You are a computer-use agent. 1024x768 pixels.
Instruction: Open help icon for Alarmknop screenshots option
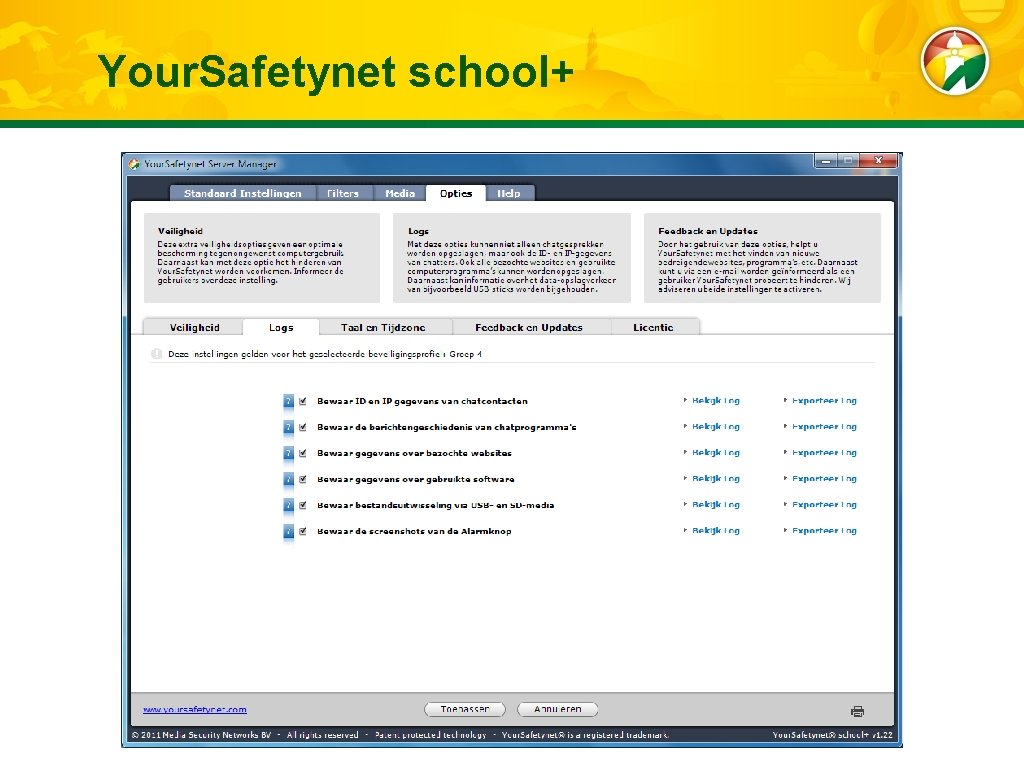point(288,532)
